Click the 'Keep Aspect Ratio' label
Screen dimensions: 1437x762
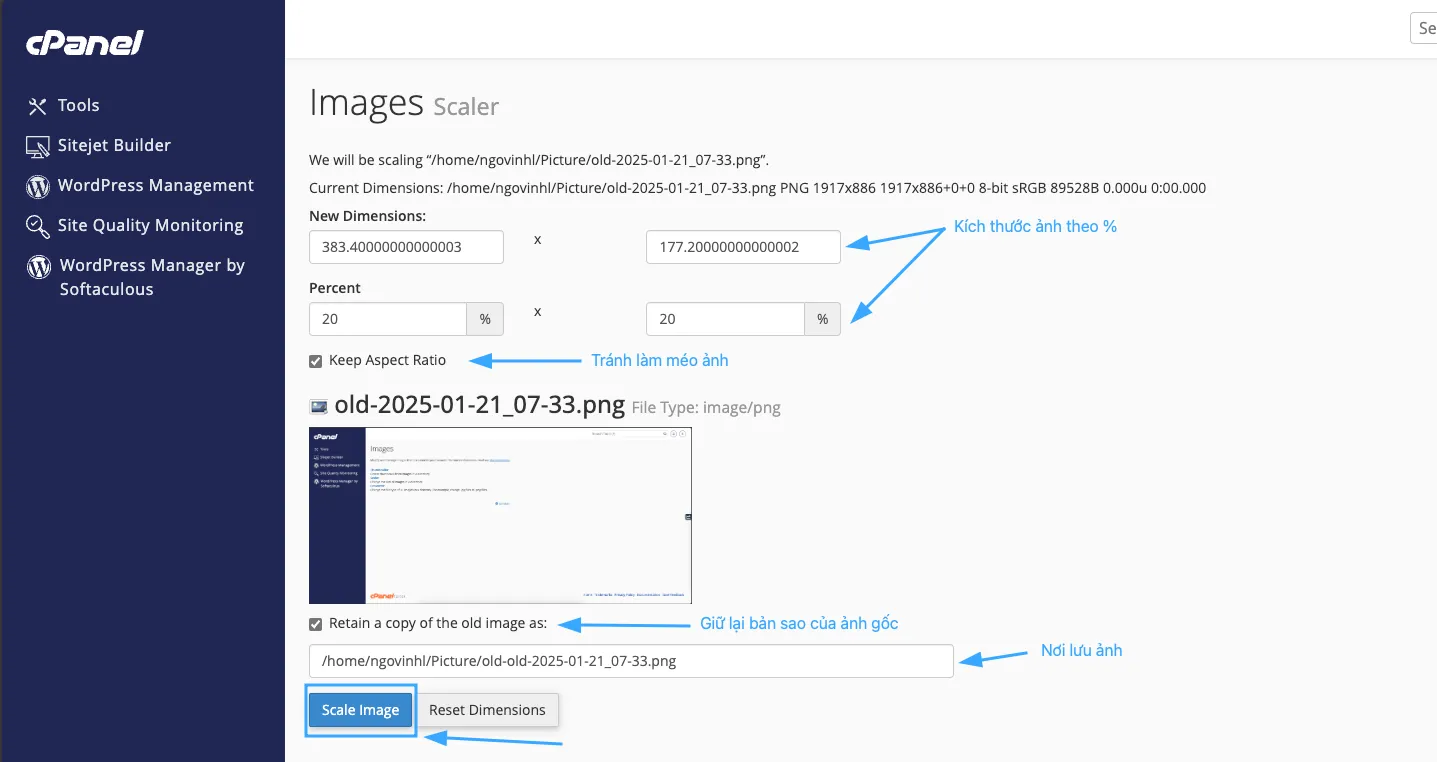(x=387, y=360)
